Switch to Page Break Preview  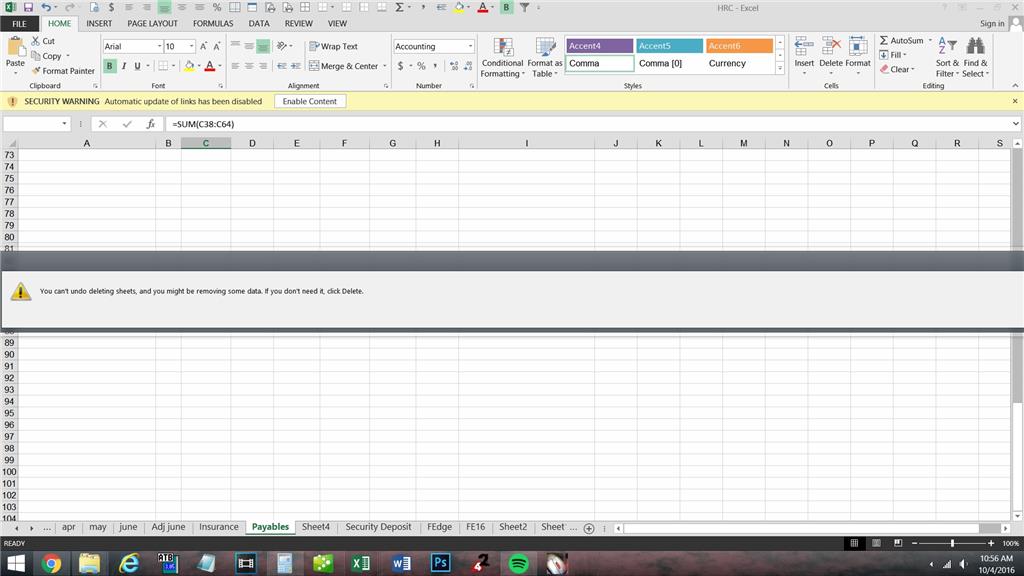898,543
